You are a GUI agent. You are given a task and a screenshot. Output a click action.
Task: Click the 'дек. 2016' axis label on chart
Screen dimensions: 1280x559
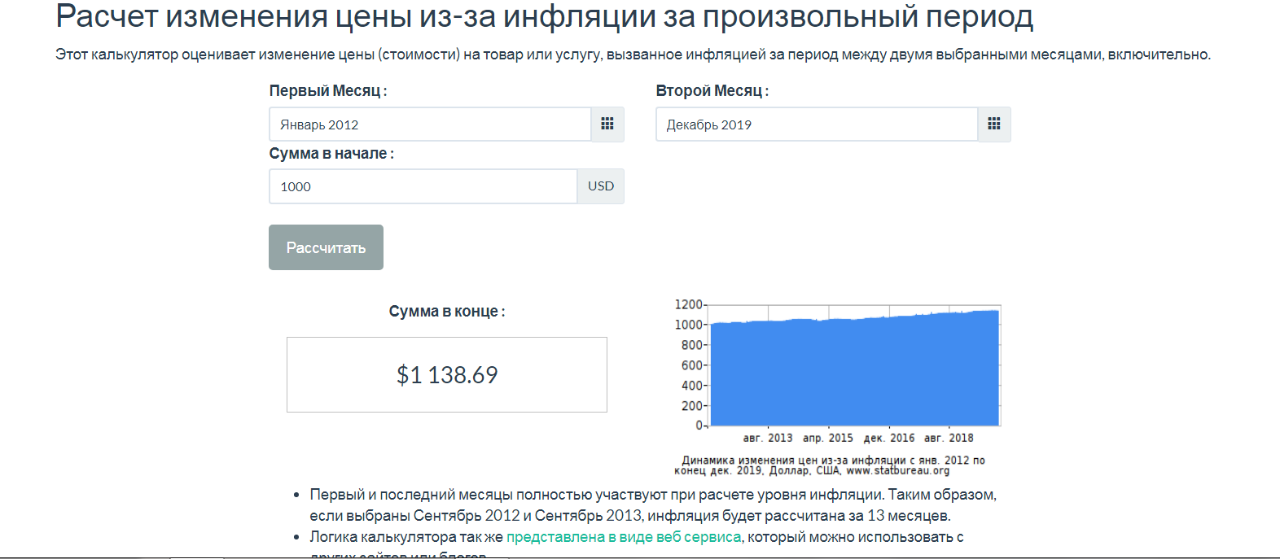click(x=889, y=438)
